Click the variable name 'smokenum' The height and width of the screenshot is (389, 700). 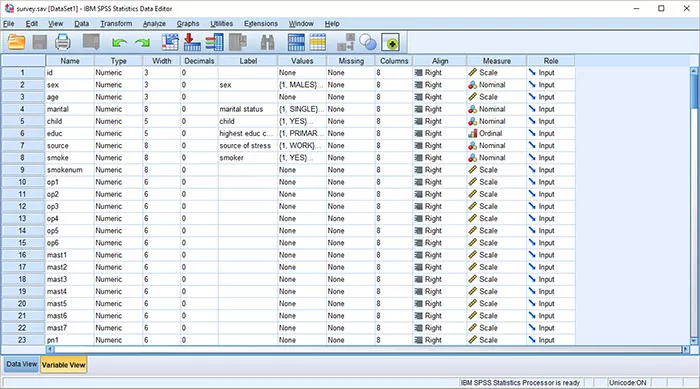click(65, 170)
